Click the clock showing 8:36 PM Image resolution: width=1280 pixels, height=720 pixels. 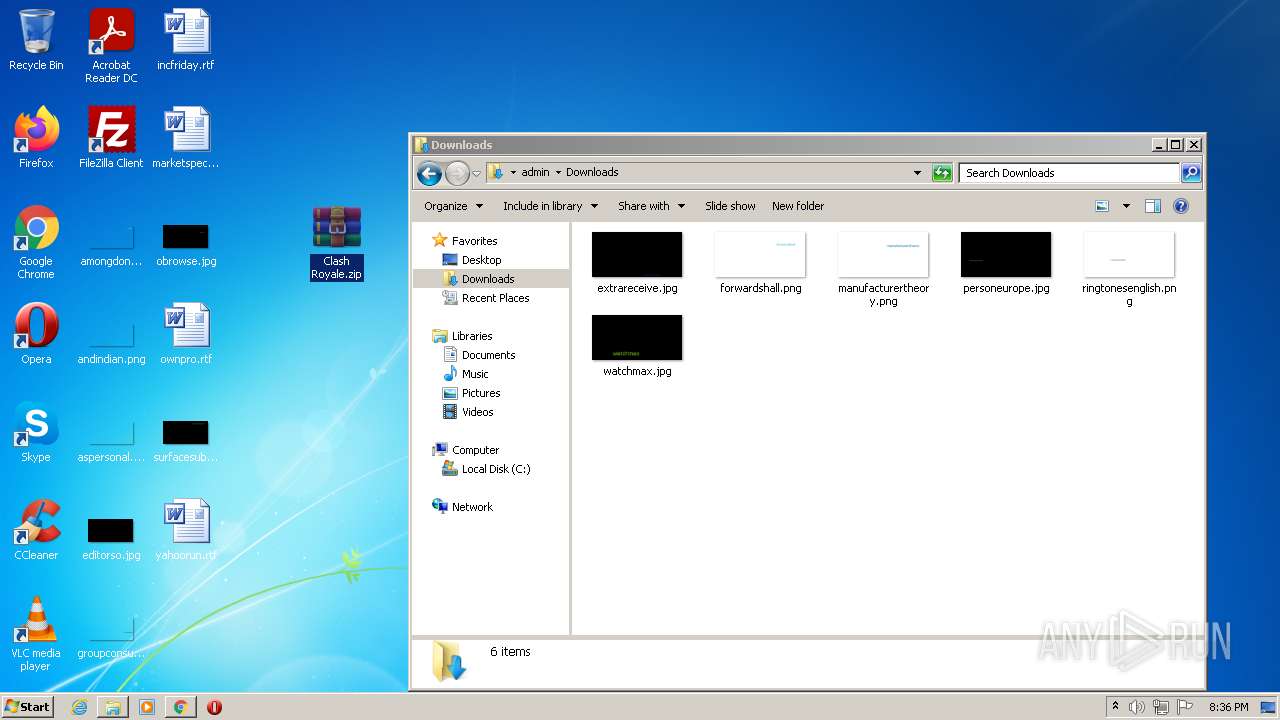click(x=1228, y=707)
